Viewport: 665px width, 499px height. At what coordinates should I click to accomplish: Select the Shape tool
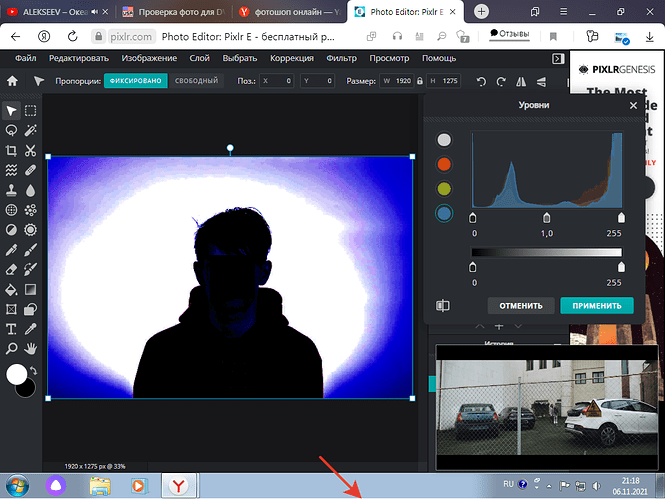31,309
